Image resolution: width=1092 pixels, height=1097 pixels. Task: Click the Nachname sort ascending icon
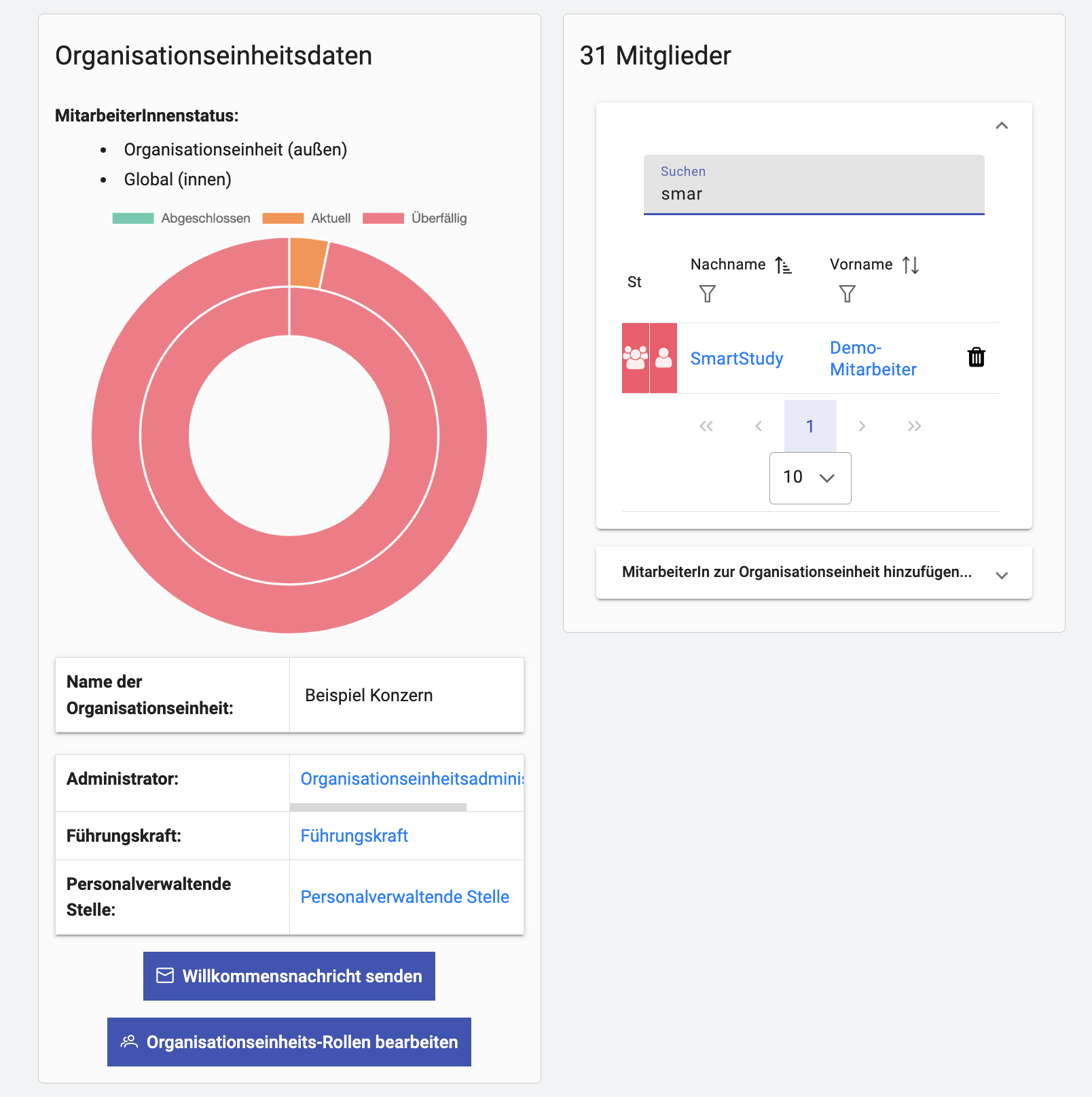pos(783,265)
